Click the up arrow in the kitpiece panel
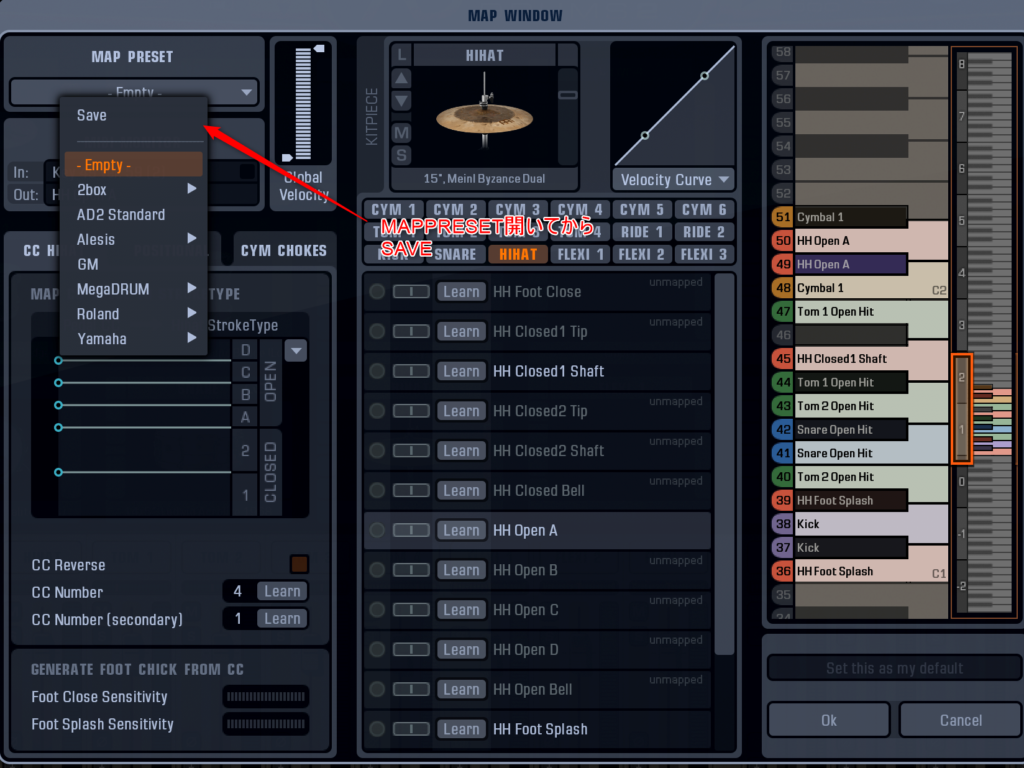The width and height of the screenshot is (1024, 768). tap(401, 79)
